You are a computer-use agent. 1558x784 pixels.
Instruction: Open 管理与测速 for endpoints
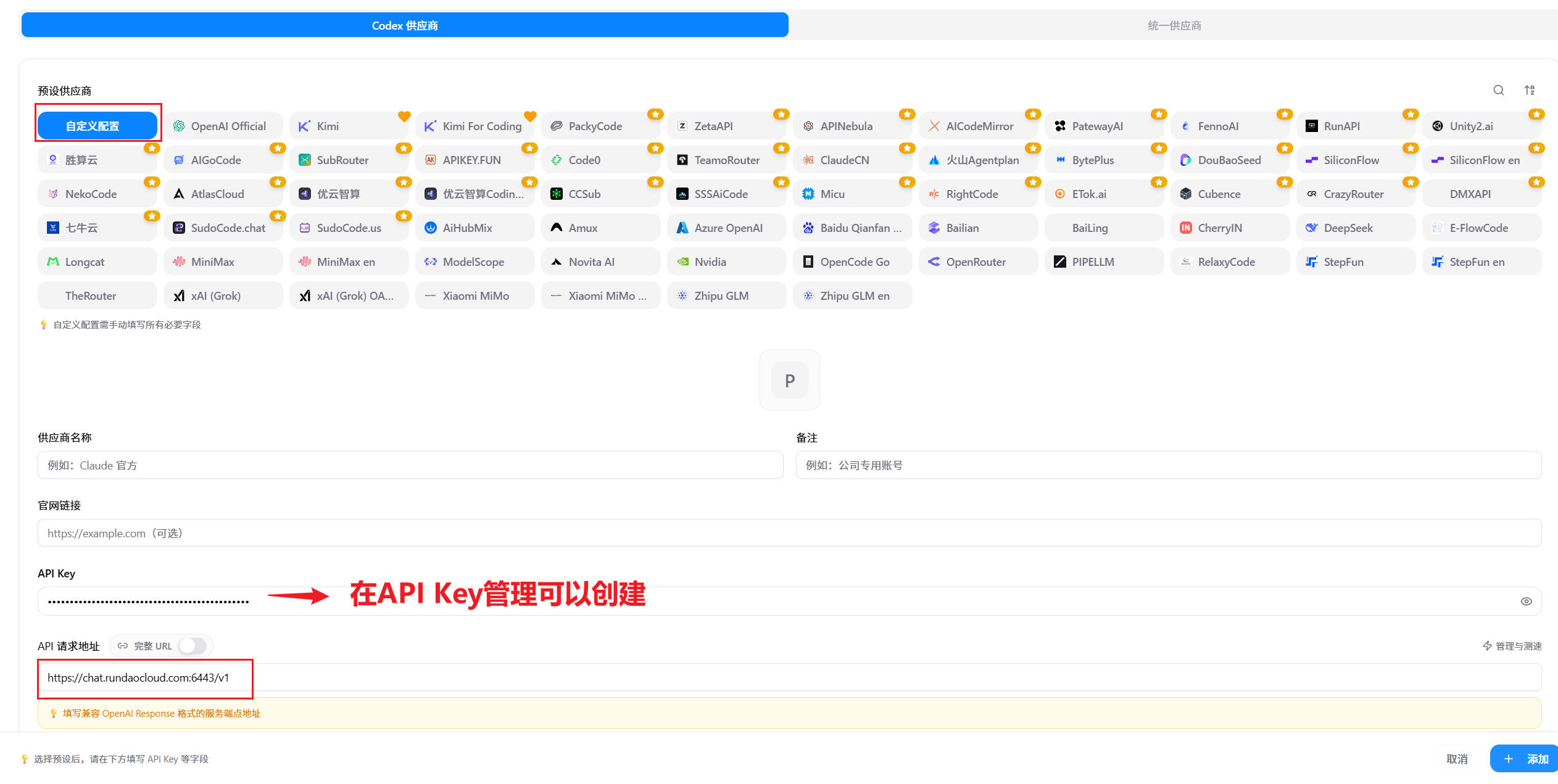point(1512,646)
